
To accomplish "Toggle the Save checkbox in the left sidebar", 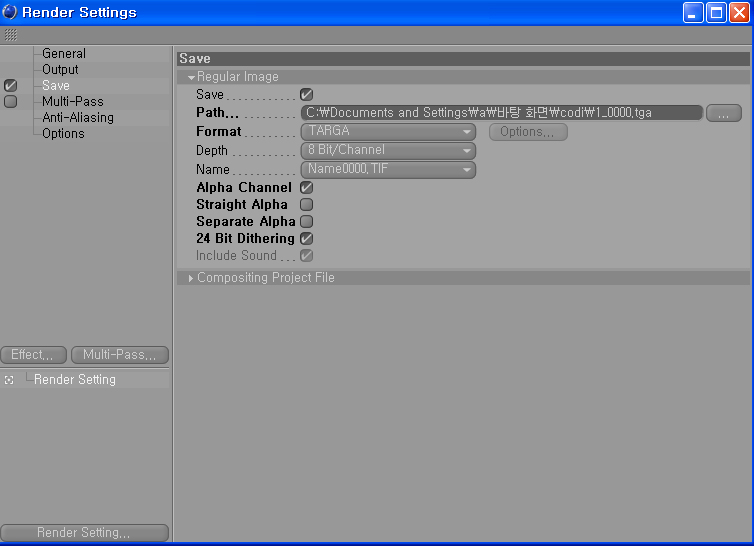I will click(x=10, y=86).
